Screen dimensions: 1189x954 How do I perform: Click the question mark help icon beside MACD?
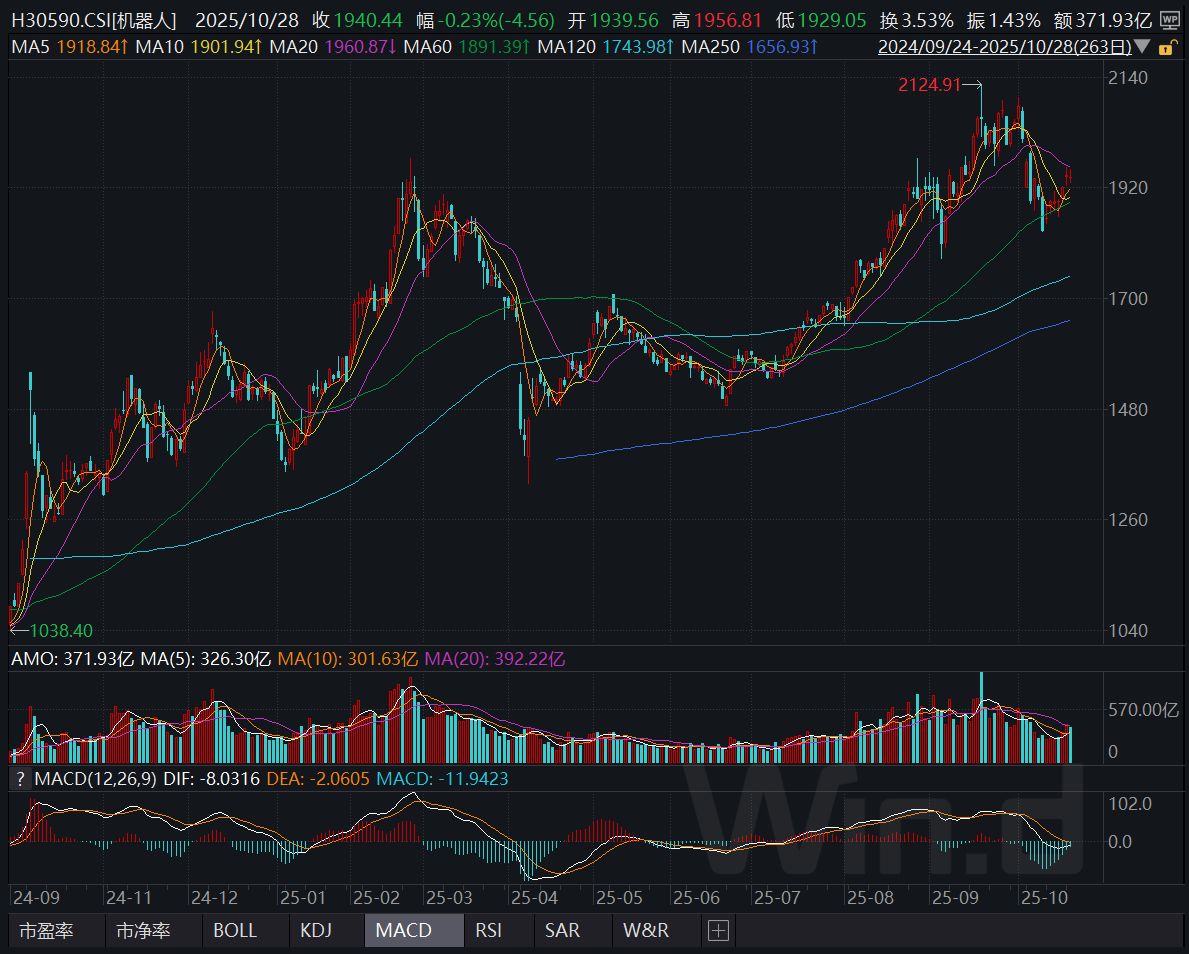tap(19, 779)
